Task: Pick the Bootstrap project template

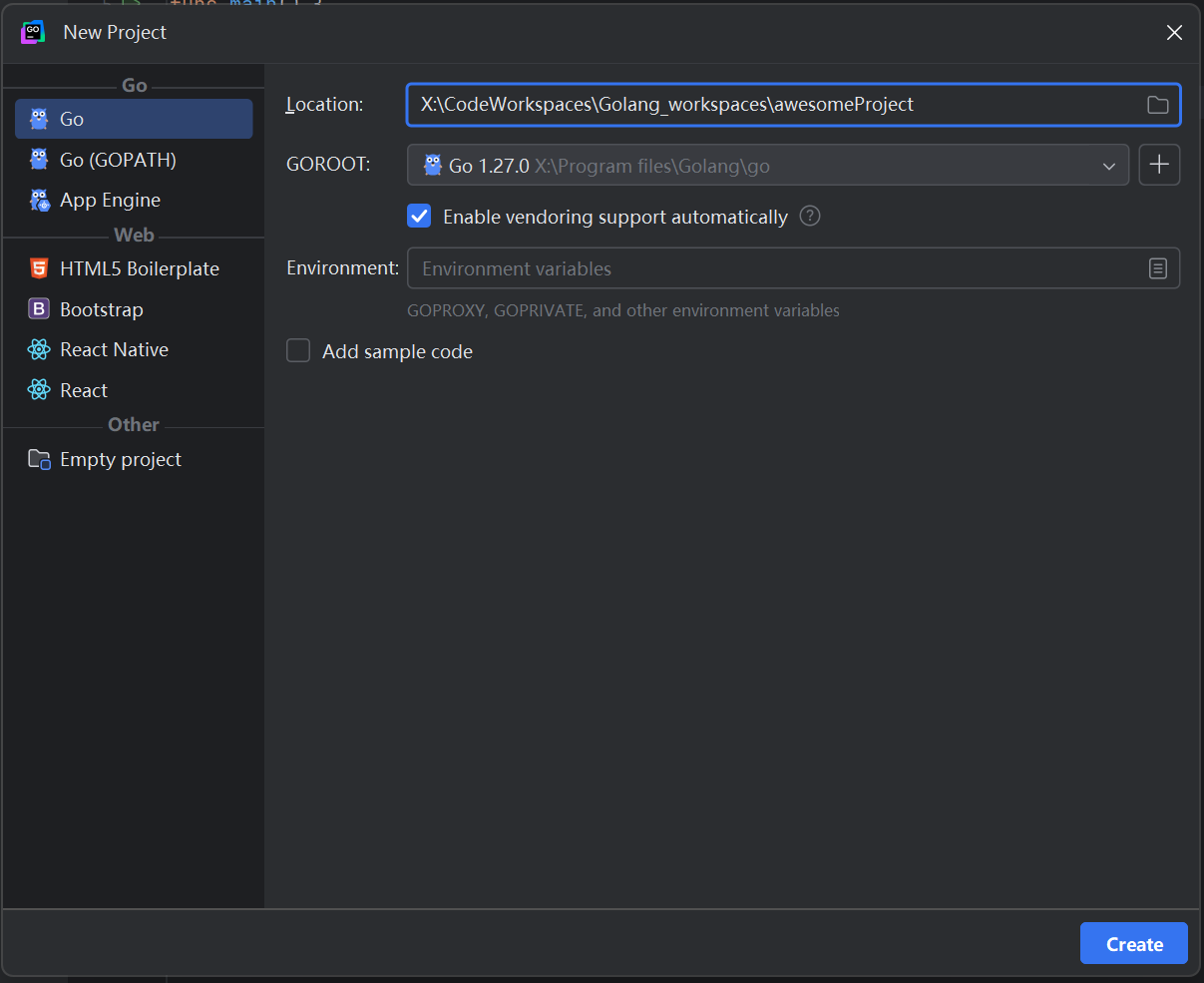Action: click(x=134, y=309)
